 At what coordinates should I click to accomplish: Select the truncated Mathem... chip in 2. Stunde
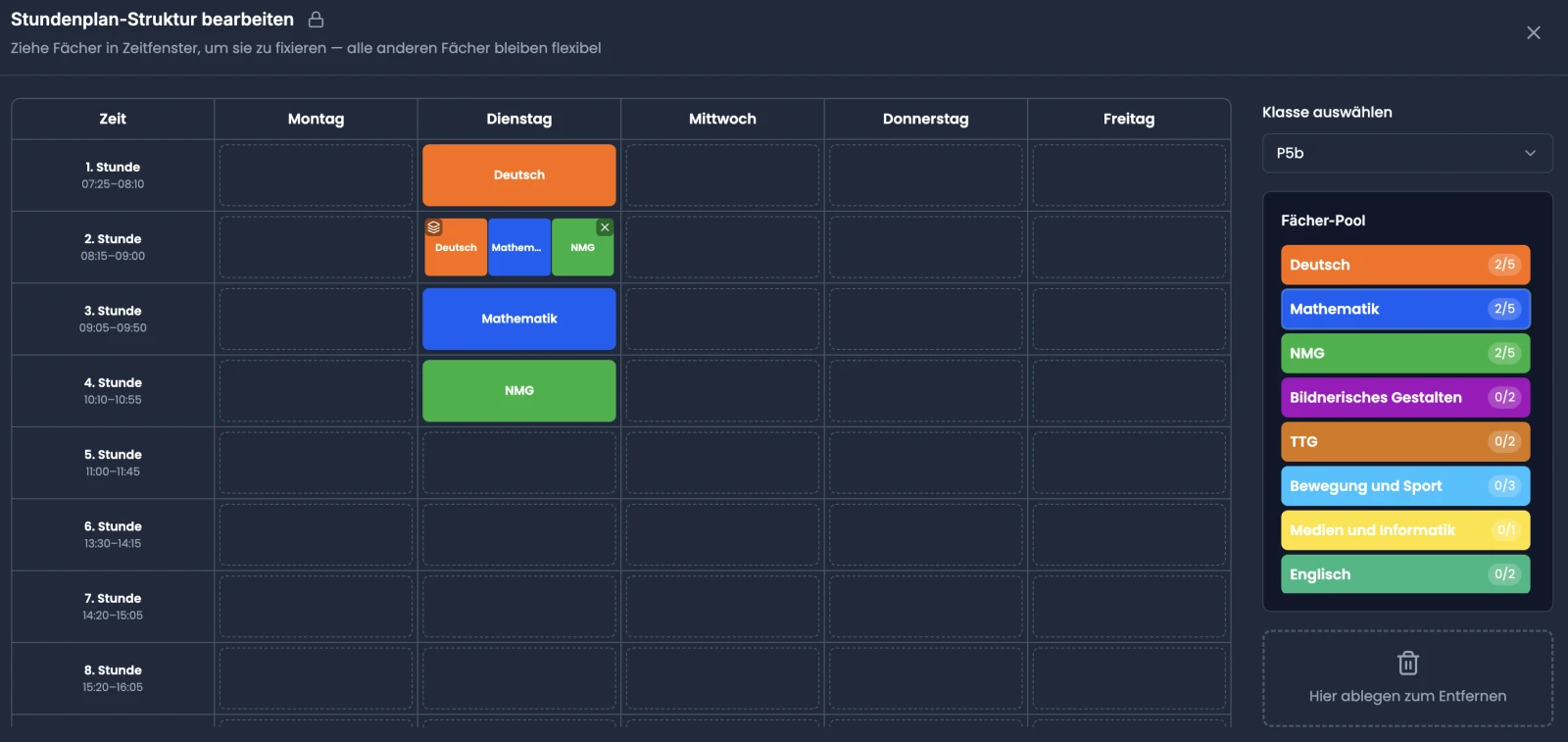tap(519, 247)
